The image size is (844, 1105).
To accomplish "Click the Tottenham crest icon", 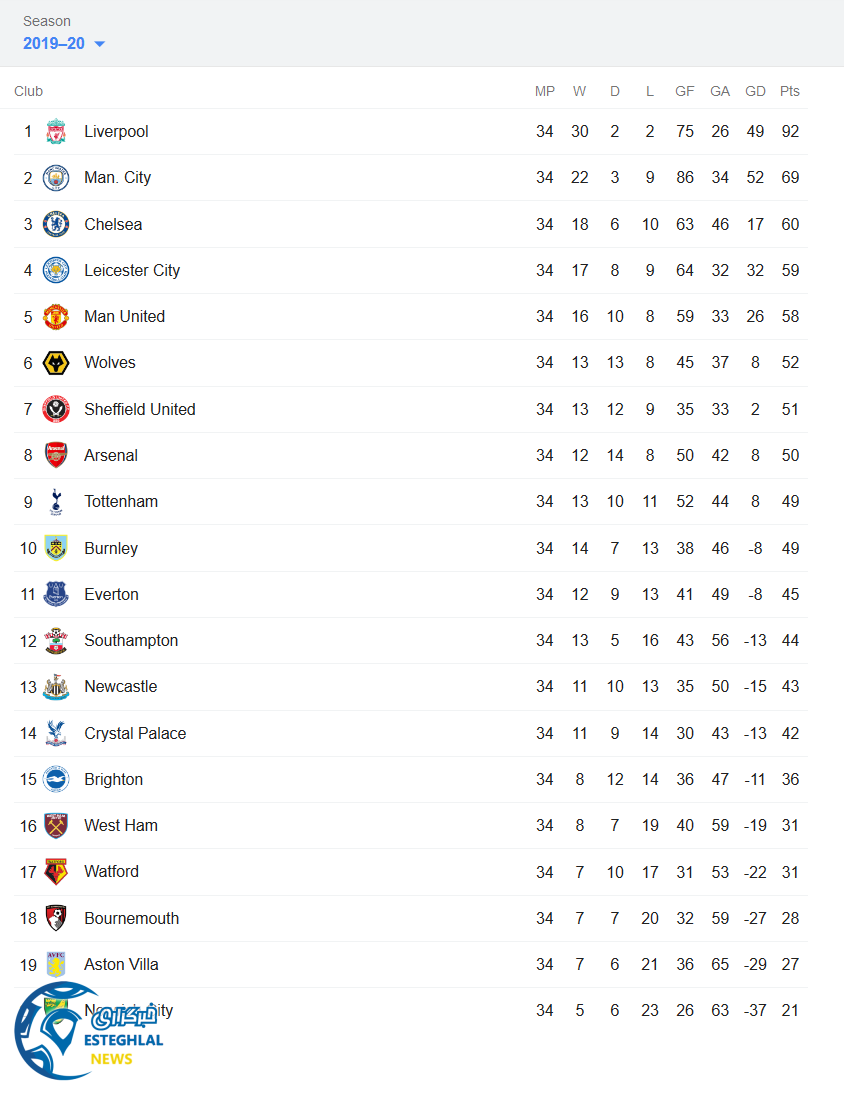I will [56, 502].
